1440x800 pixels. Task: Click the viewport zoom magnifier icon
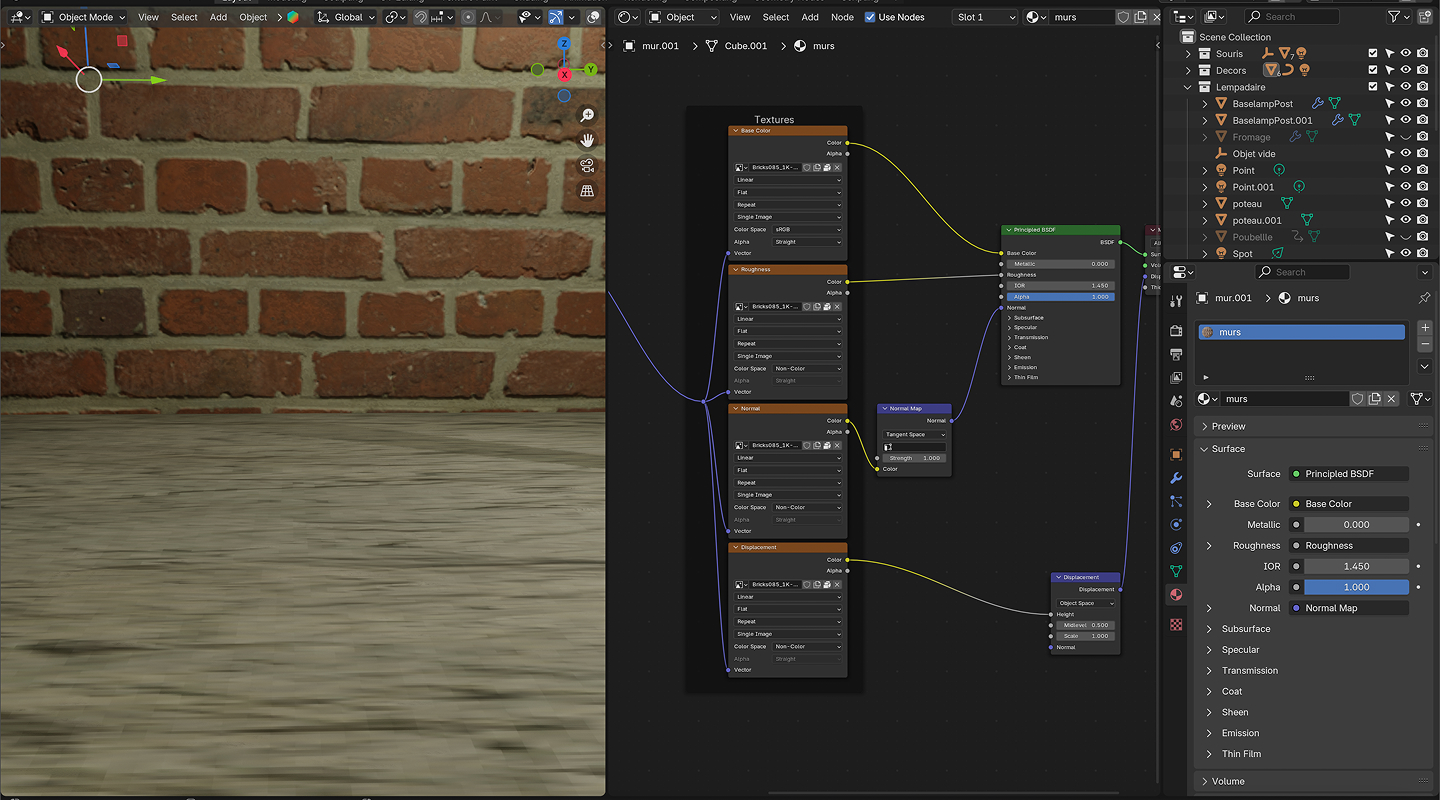click(587, 116)
